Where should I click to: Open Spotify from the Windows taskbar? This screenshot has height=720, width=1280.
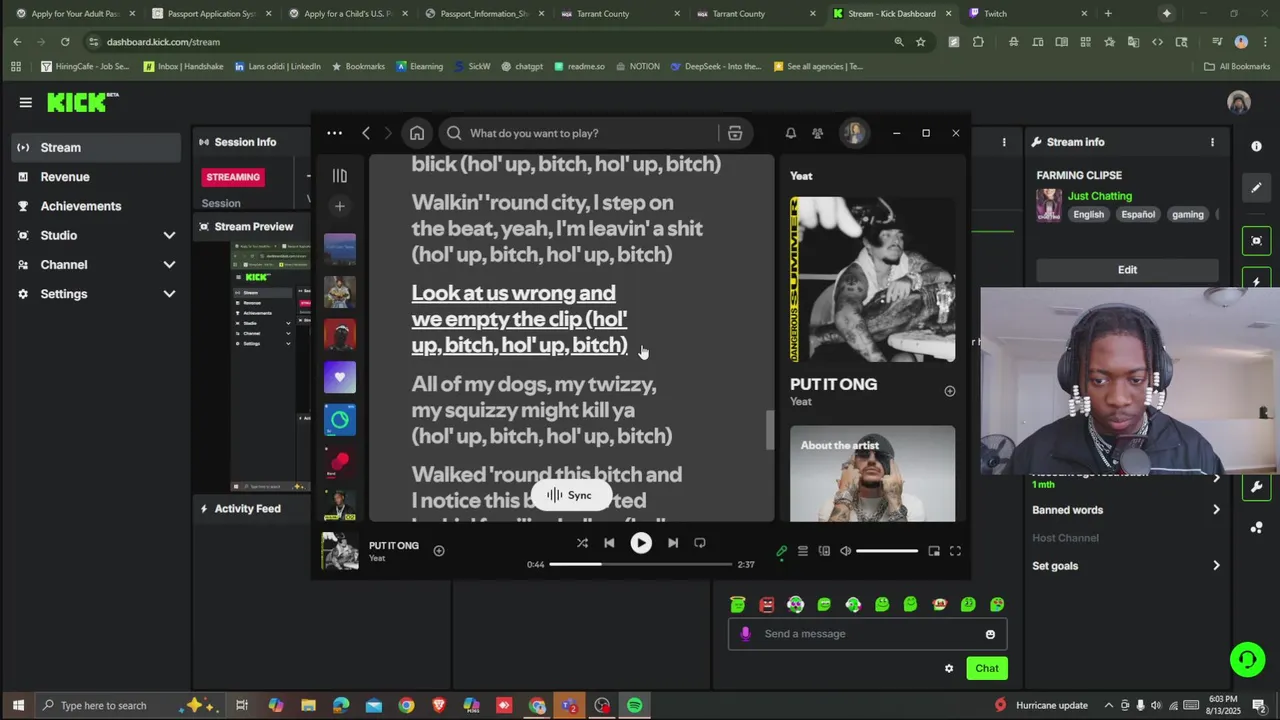(635, 705)
